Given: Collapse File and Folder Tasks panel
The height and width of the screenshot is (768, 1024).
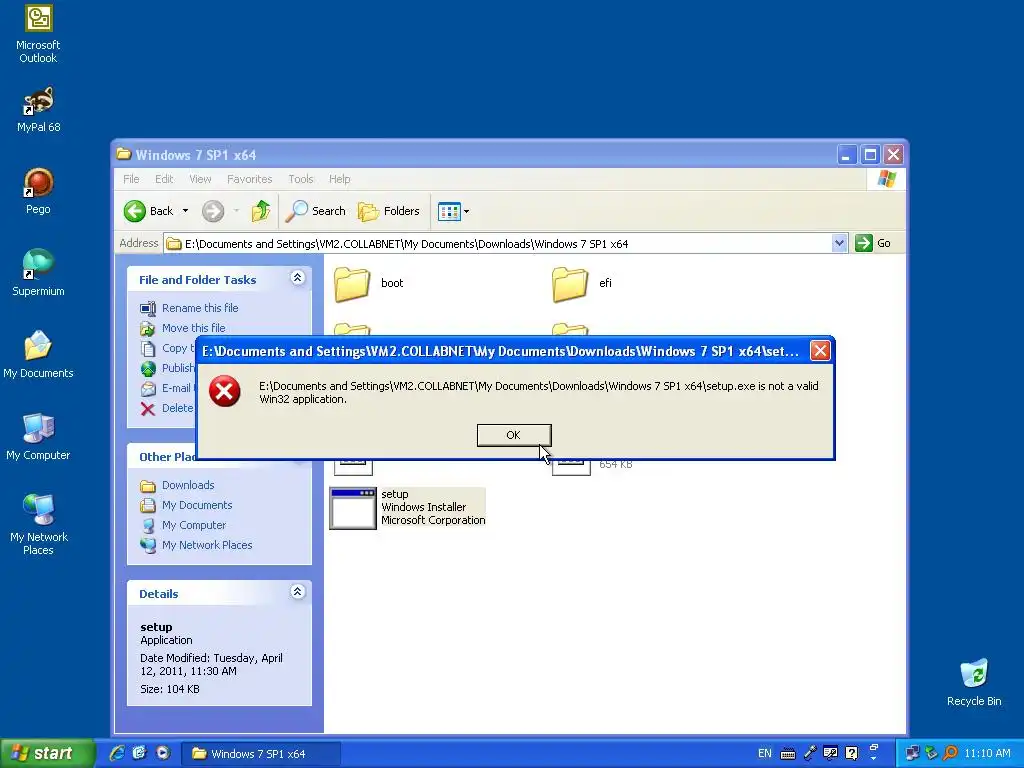Looking at the screenshot, I should click(x=297, y=278).
